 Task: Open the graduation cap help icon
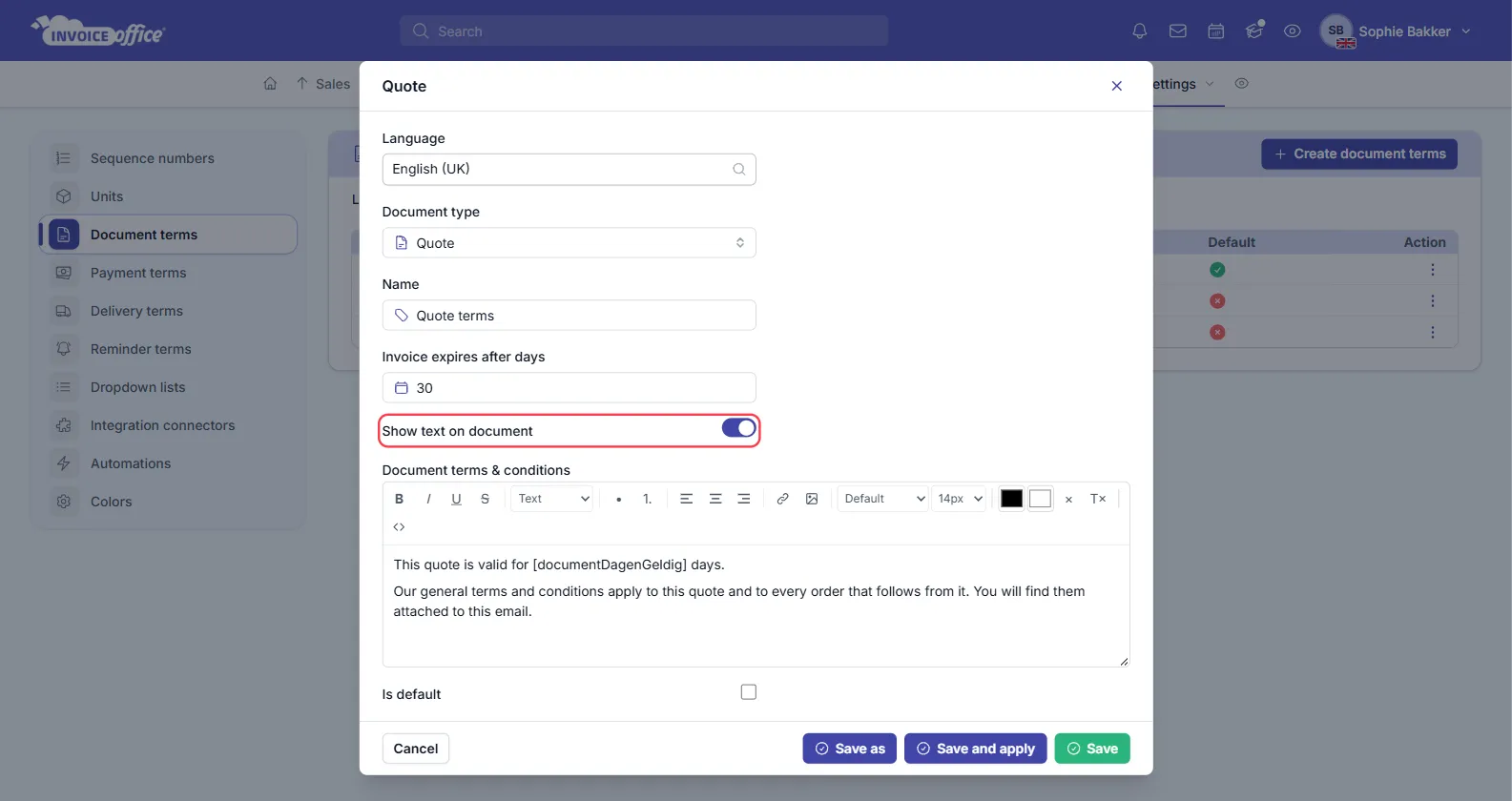tap(1254, 31)
